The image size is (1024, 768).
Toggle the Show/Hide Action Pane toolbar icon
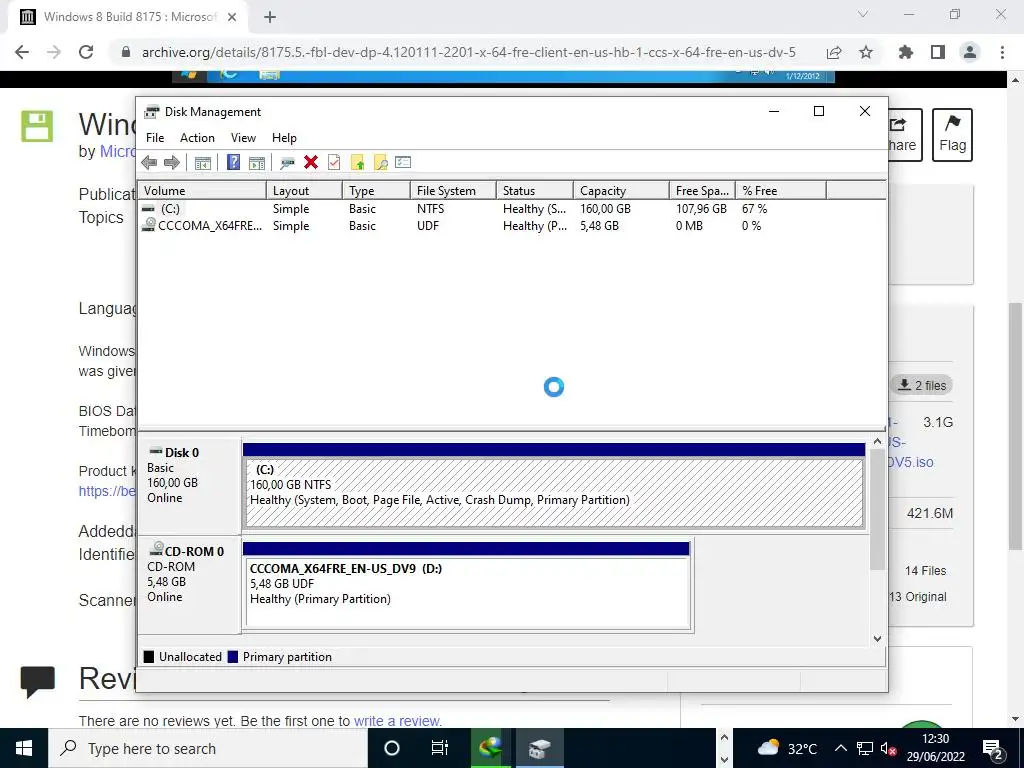pos(257,163)
